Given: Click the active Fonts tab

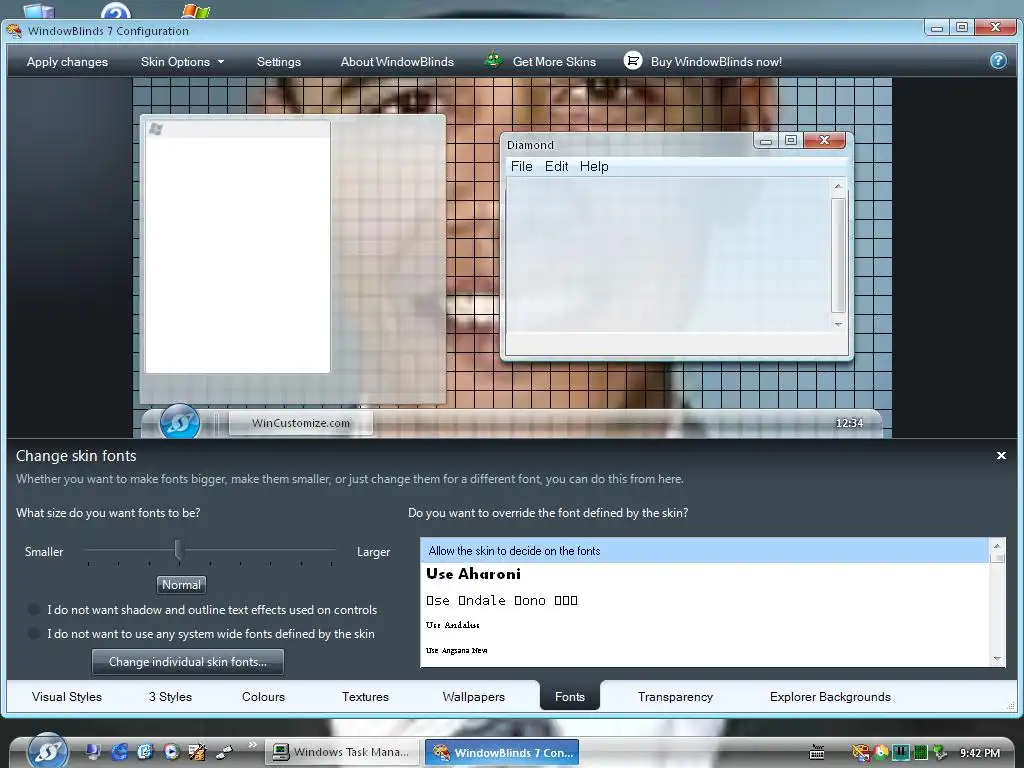Looking at the screenshot, I should tap(569, 696).
